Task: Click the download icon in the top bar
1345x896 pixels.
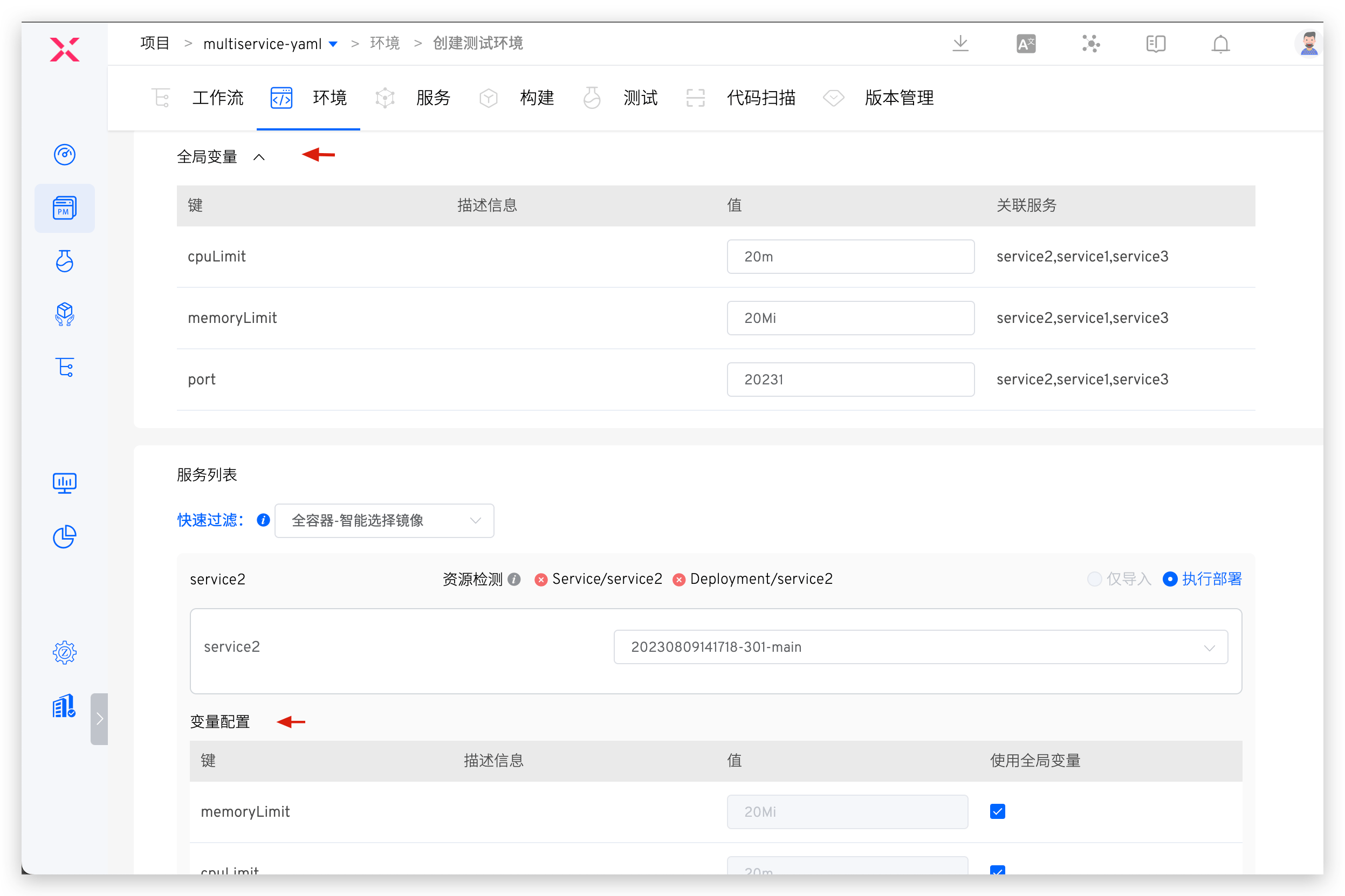Action: pos(960,44)
